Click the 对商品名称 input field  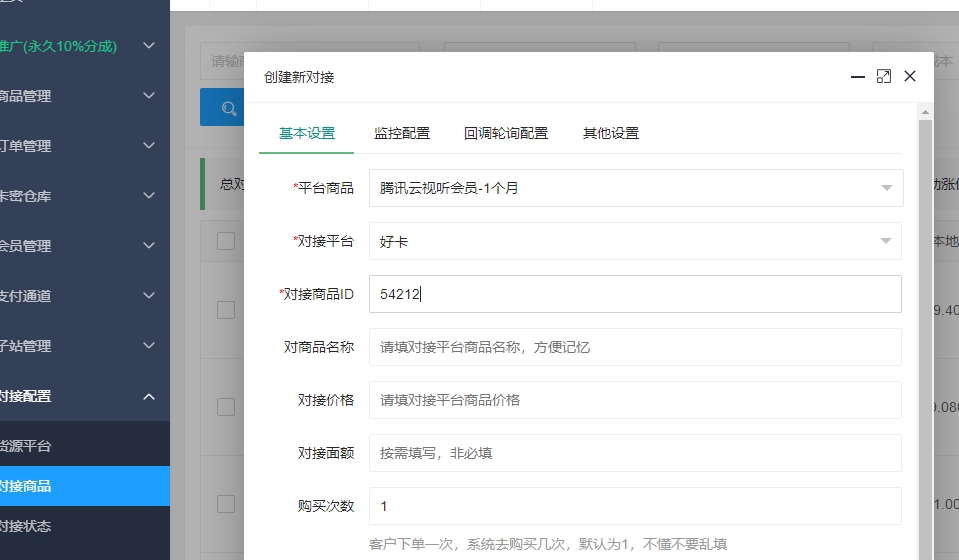point(635,347)
